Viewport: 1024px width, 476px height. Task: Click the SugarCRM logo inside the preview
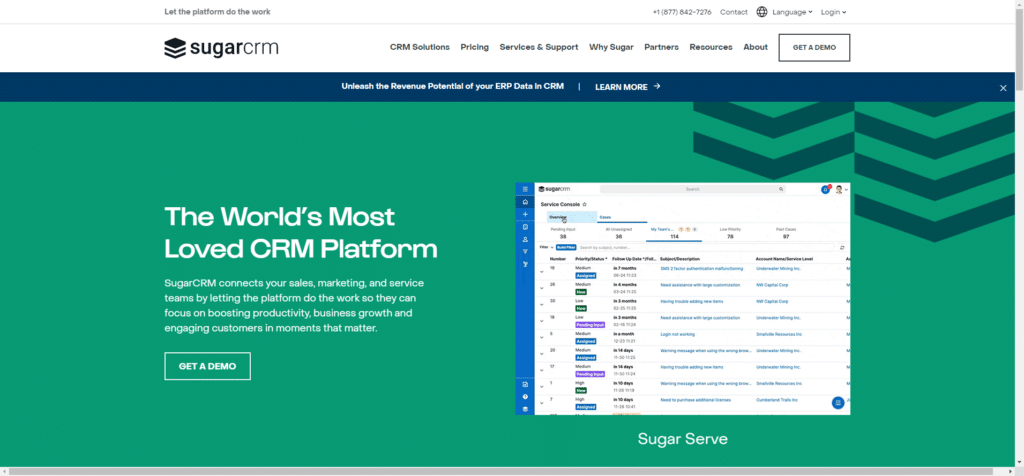point(554,189)
